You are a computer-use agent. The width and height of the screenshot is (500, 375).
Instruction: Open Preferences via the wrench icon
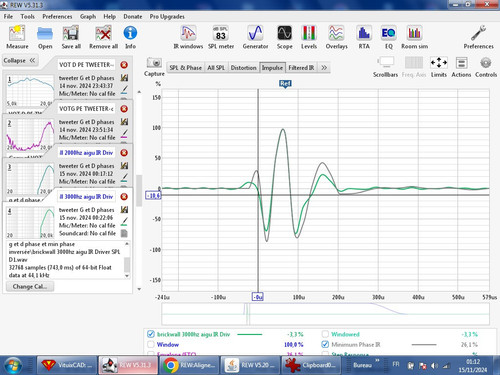tap(478, 37)
